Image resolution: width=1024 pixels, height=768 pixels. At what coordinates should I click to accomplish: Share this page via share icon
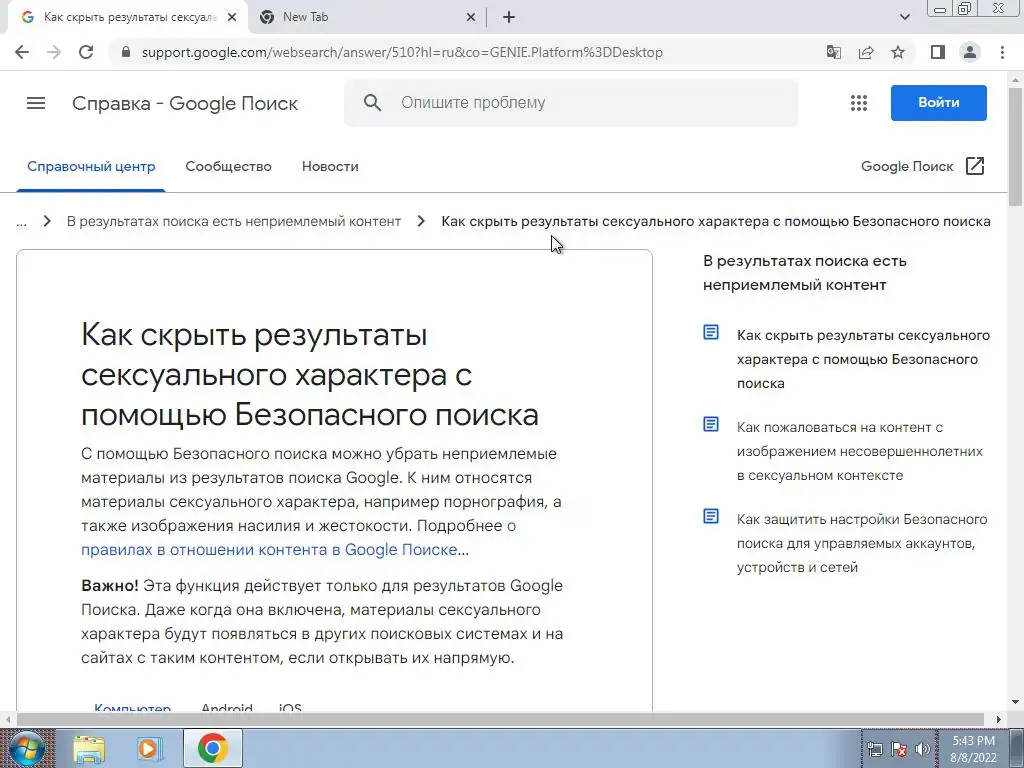pyautogui.click(x=866, y=52)
